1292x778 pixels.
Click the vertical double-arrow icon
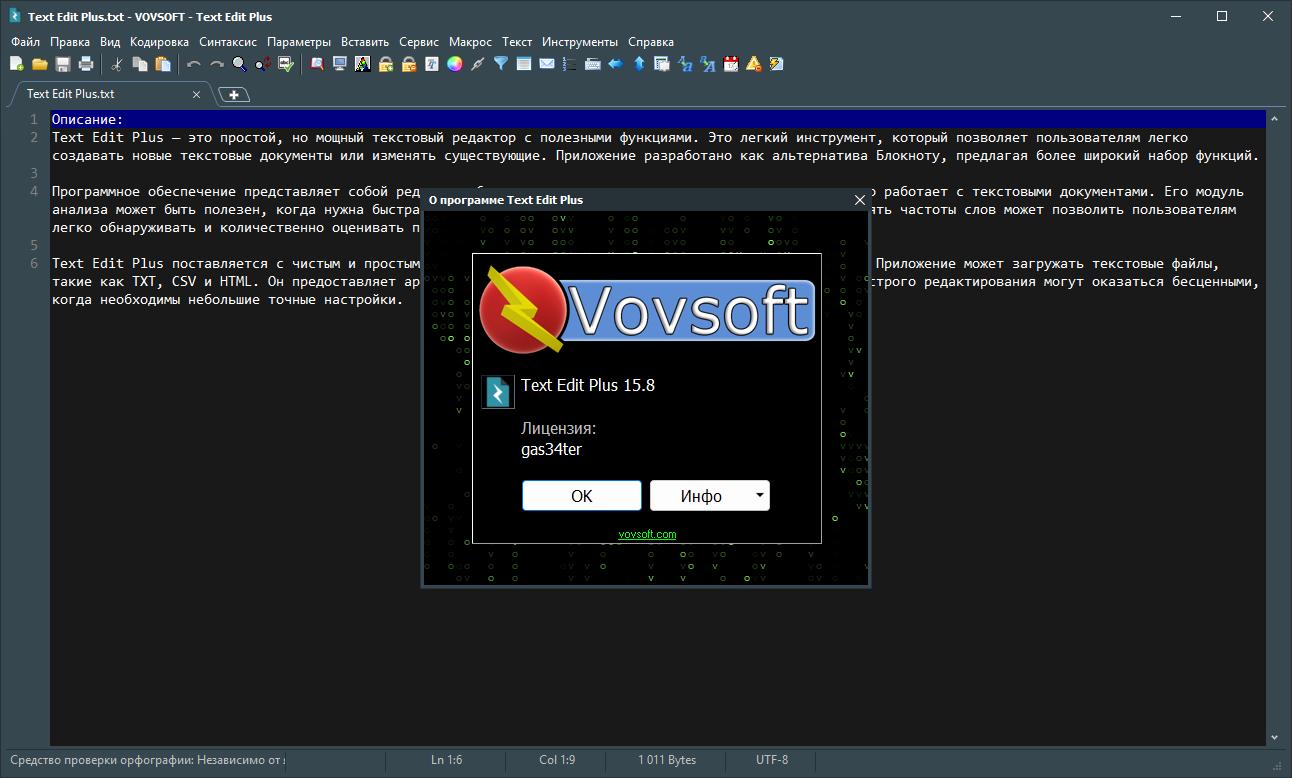(x=639, y=64)
